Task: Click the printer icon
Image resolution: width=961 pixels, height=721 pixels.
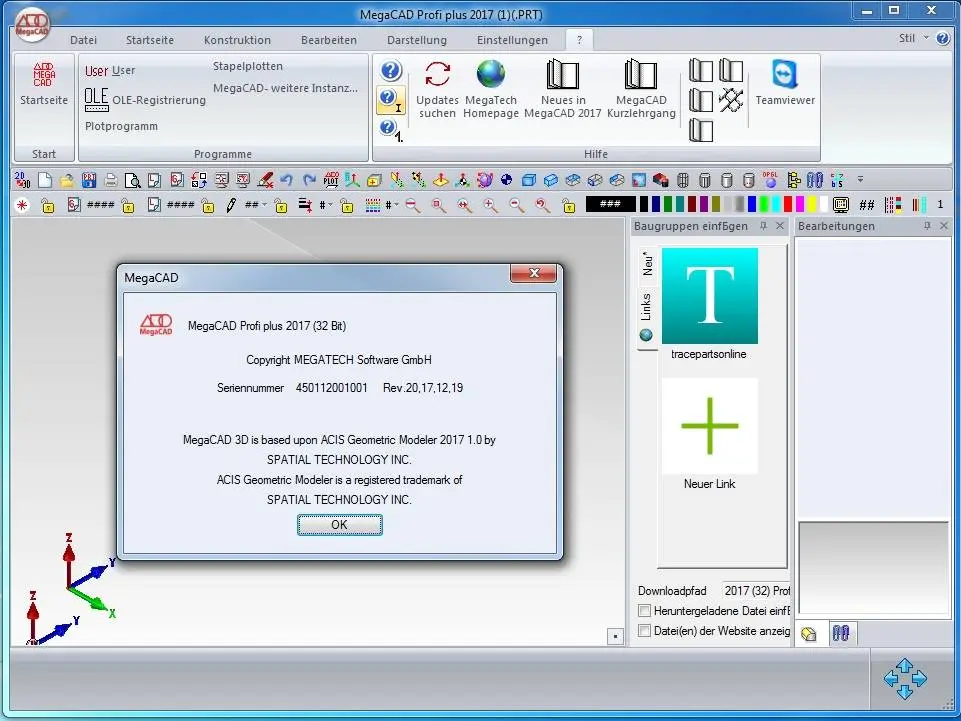Action: pyautogui.click(x=111, y=180)
